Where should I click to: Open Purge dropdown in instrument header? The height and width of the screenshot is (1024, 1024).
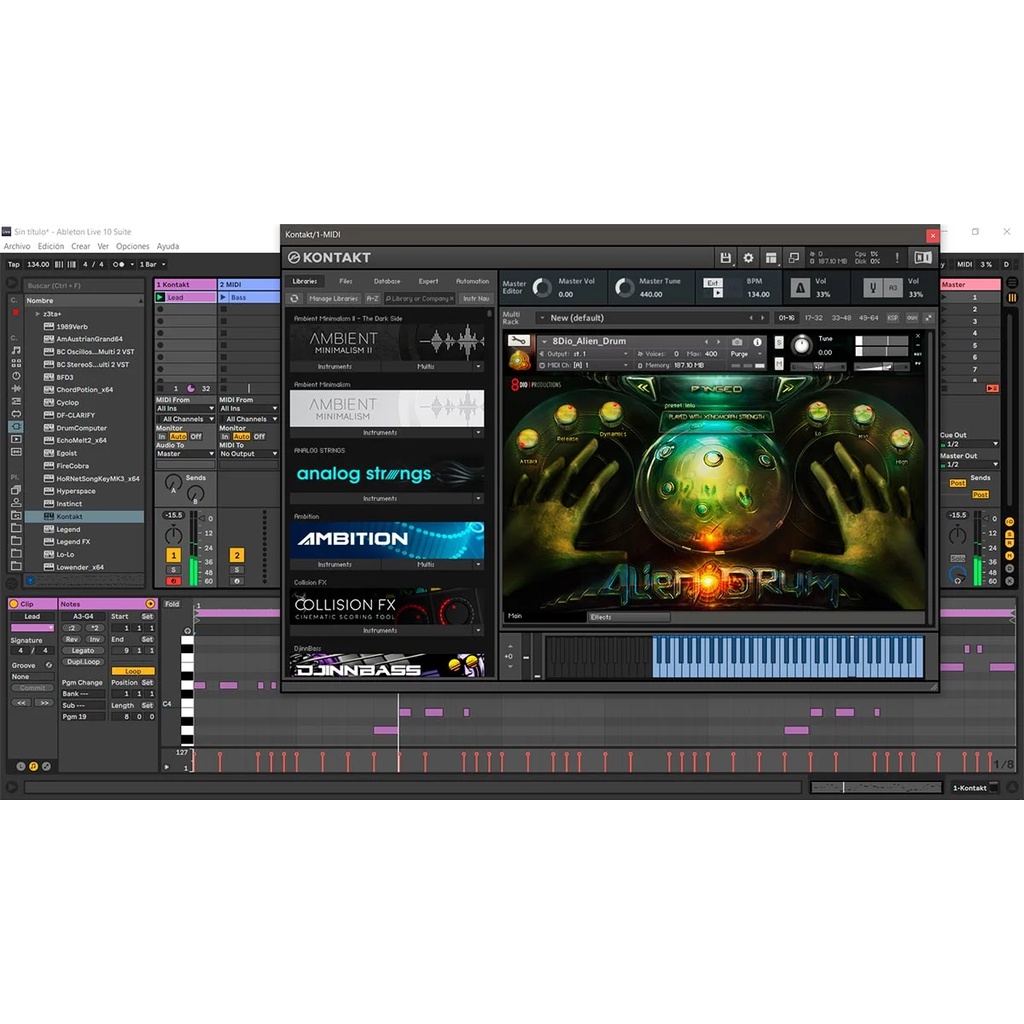(x=745, y=353)
